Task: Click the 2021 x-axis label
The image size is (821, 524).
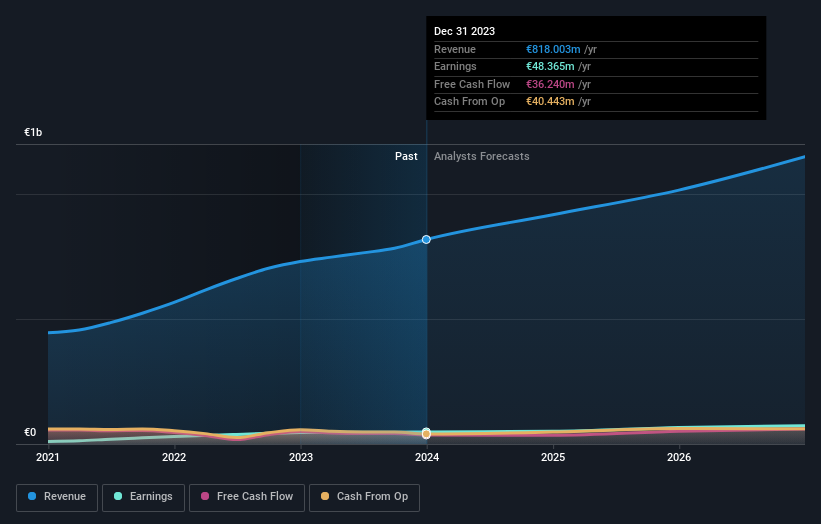Action: pyautogui.click(x=48, y=458)
